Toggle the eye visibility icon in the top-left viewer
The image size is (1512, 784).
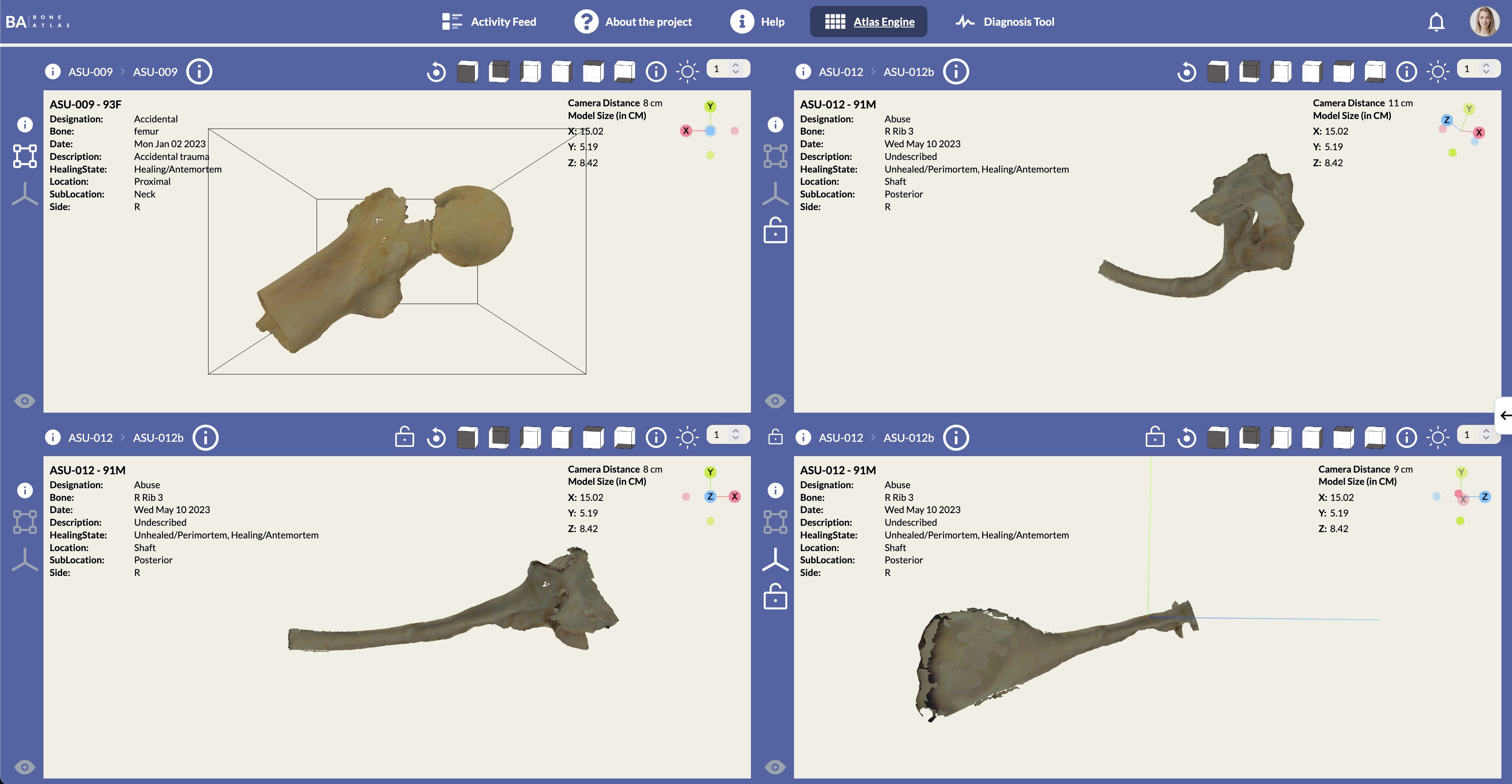click(x=24, y=401)
